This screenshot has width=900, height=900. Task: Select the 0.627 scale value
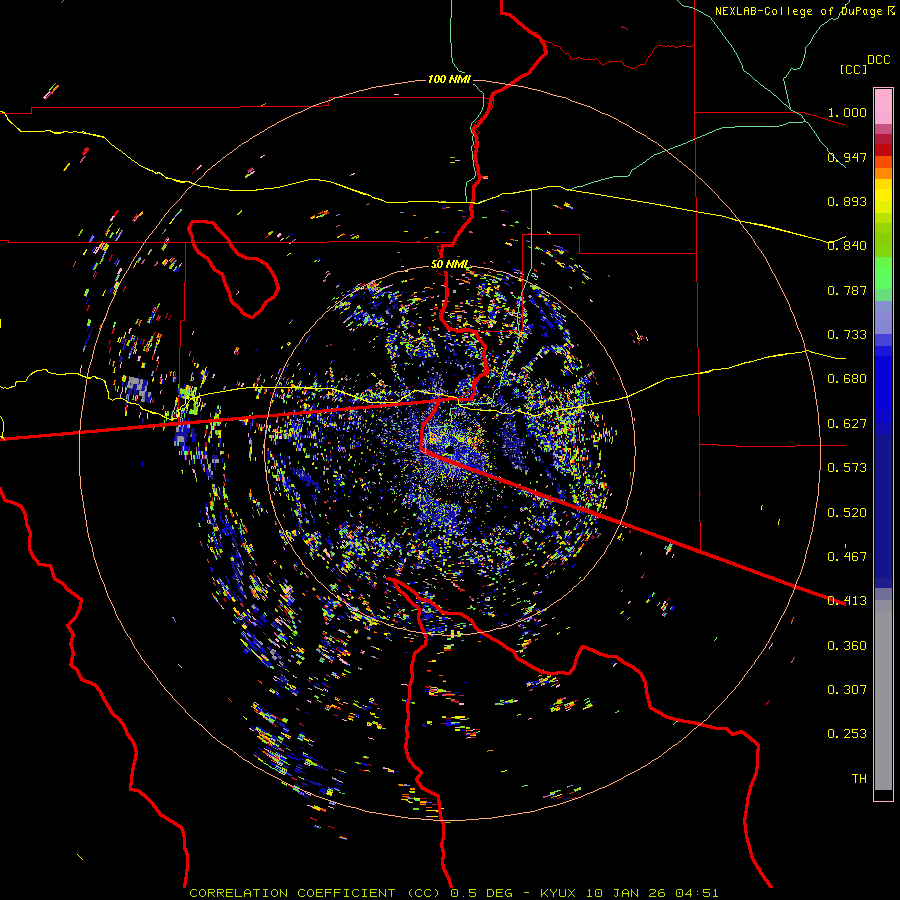(x=847, y=424)
